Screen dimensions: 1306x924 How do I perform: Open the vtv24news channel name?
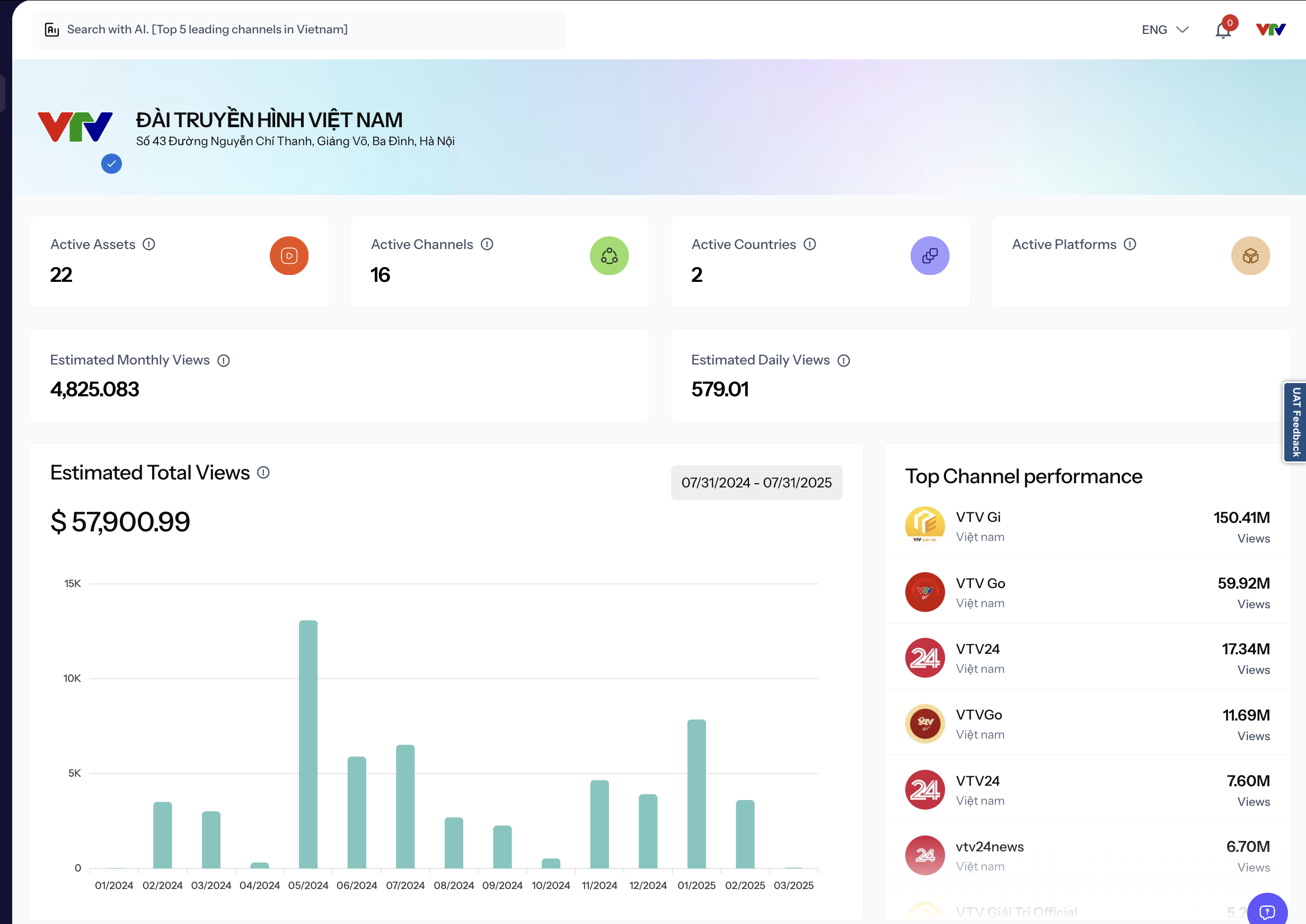point(990,847)
